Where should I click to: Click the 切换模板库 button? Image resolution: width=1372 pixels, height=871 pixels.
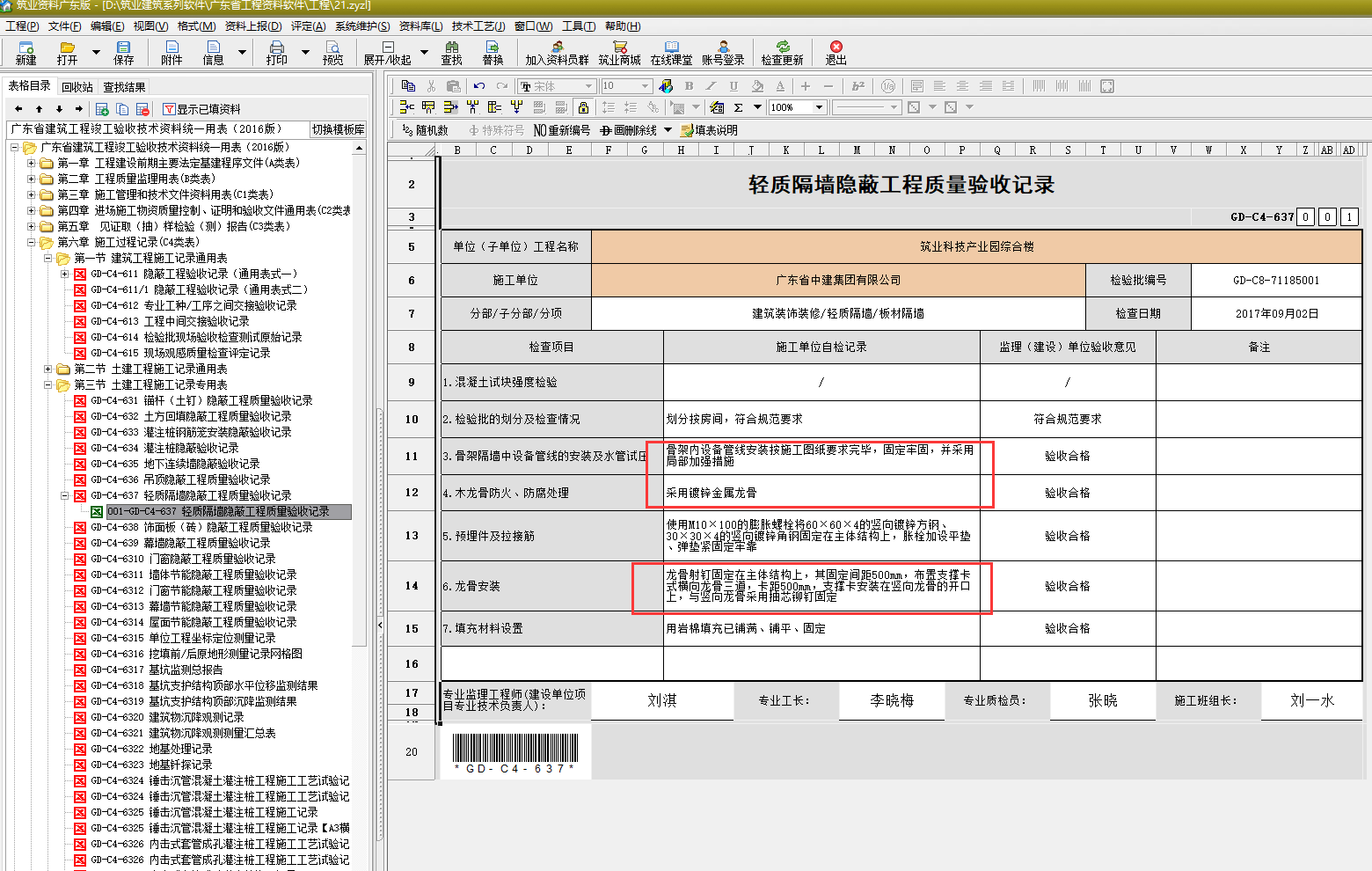[x=338, y=129]
